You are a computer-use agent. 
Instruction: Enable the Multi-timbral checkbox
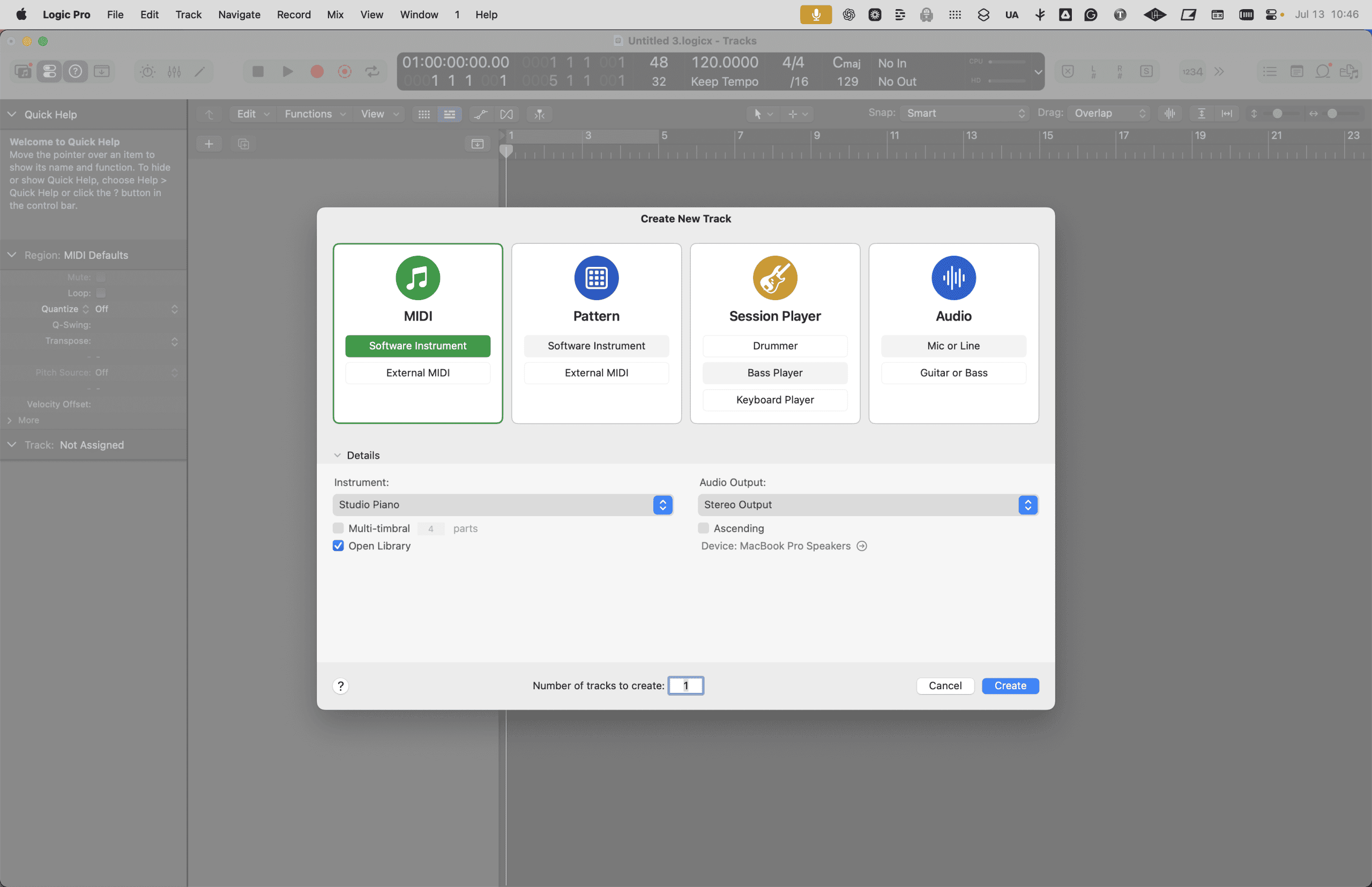pyautogui.click(x=338, y=528)
